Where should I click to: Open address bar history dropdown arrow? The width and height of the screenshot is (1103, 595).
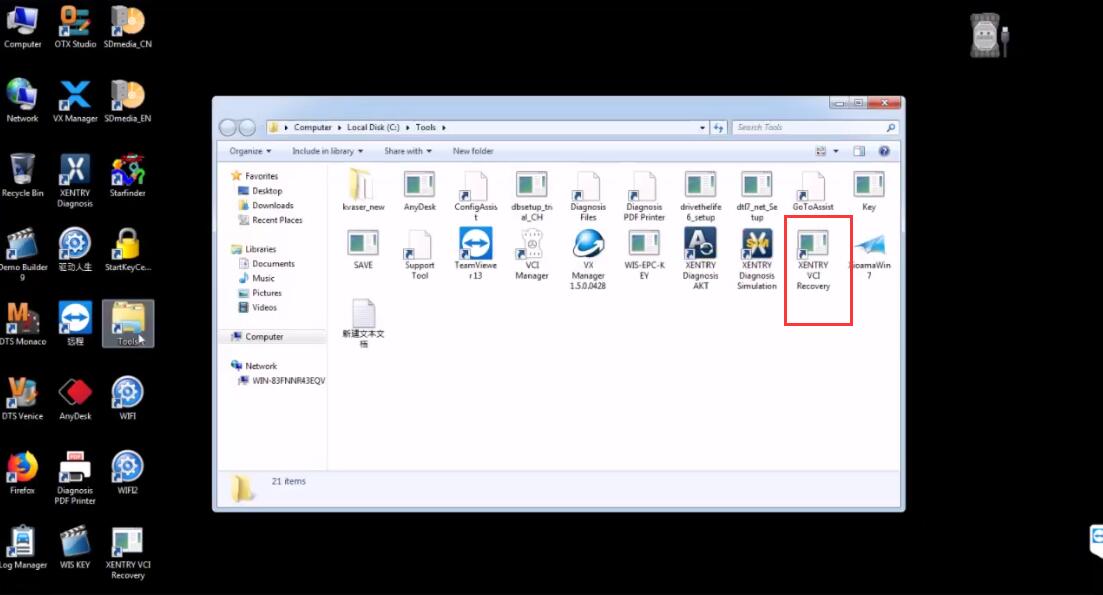[702, 128]
